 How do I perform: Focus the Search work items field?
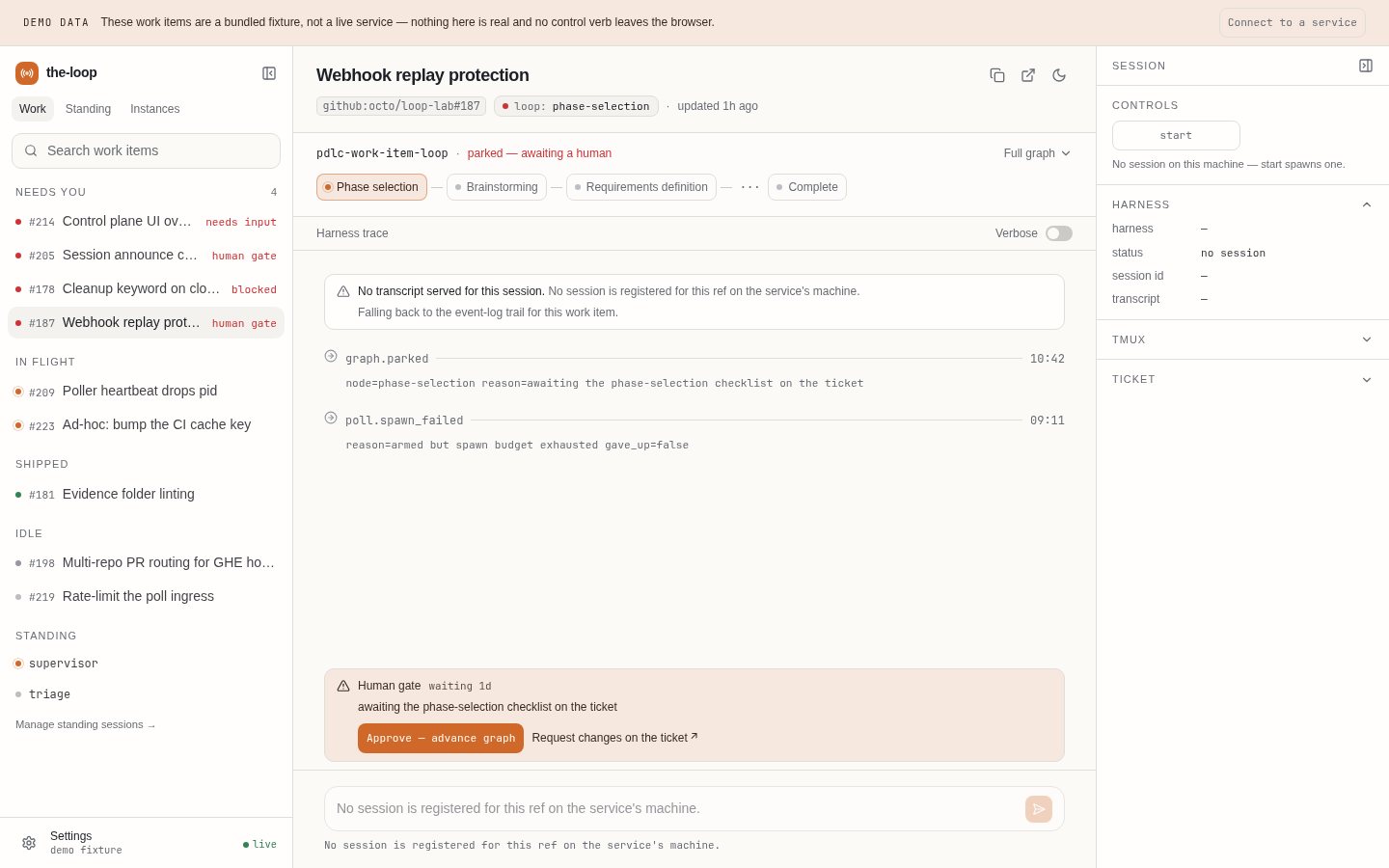click(x=146, y=150)
